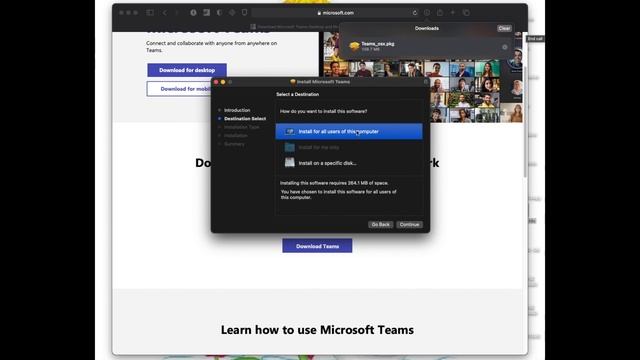The image size is (640, 360).
Task: Click Continue in the installer
Action: tap(409, 224)
